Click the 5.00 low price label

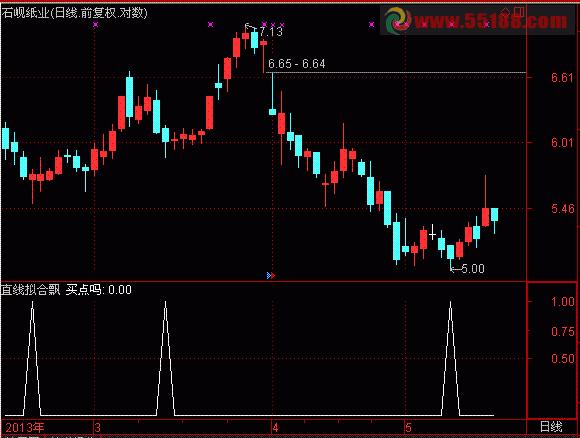pyautogui.click(x=473, y=269)
